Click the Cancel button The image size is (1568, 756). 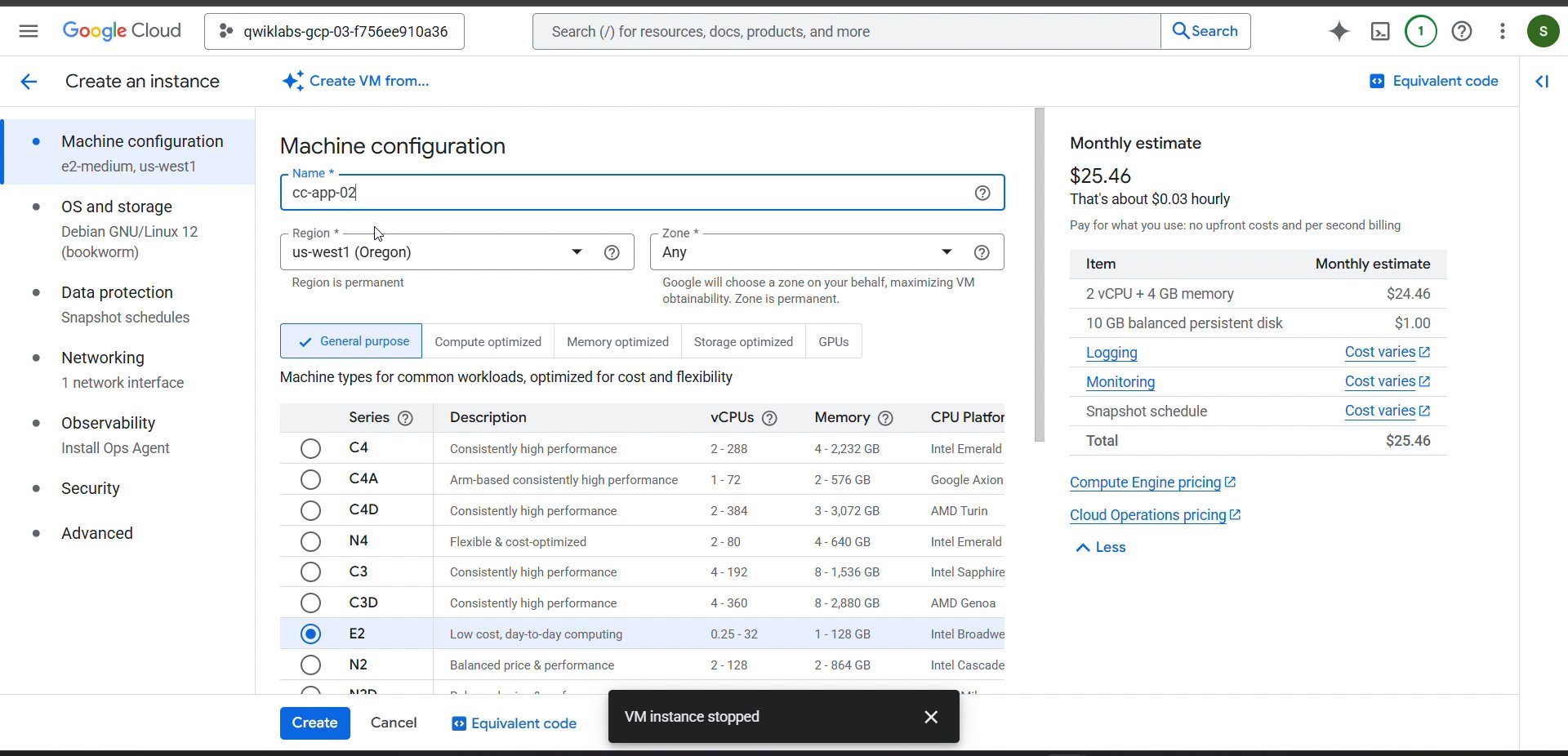(394, 723)
